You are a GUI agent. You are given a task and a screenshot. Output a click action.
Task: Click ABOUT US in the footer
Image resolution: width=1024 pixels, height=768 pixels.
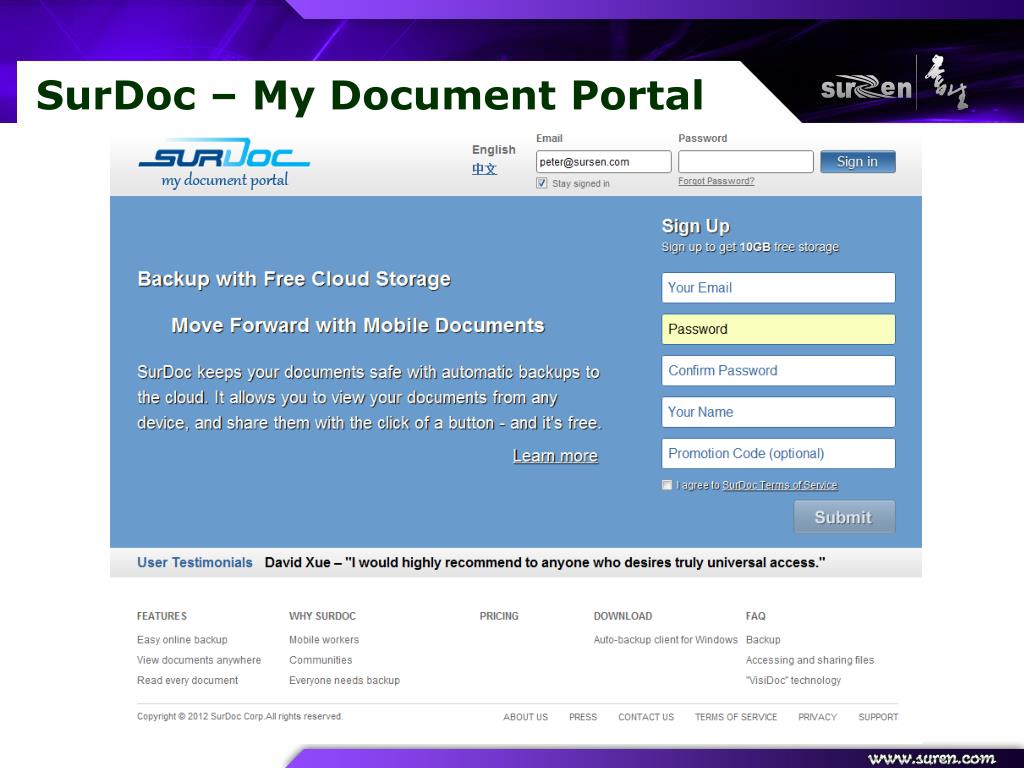(526, 716)
